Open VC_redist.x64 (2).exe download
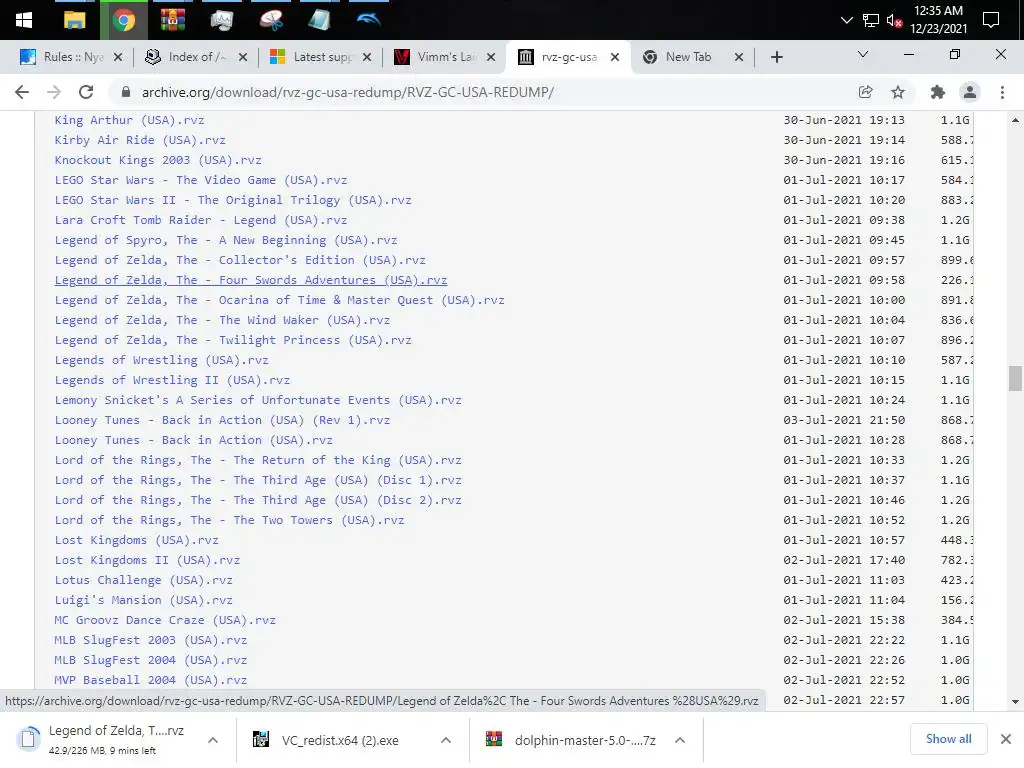1024x768 pixels. tap(340, 740)
